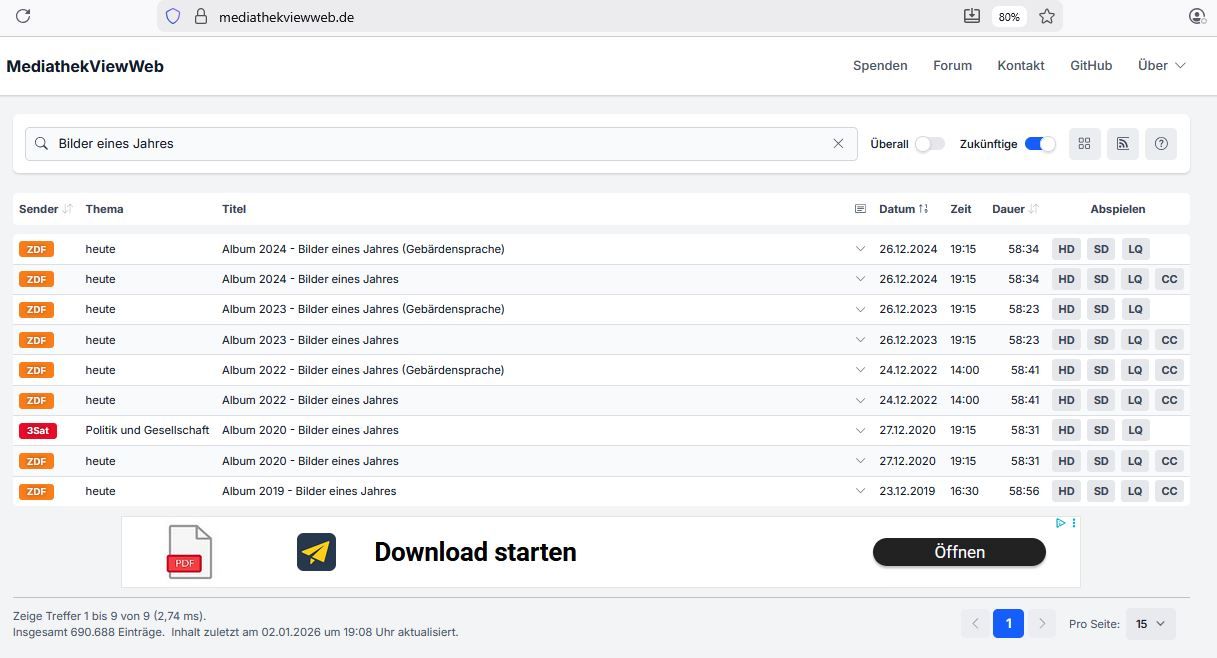Viewport: 1217px width, 658px height.
Task: Bookmark this page with the star icon
Action: pos(1046,16)
